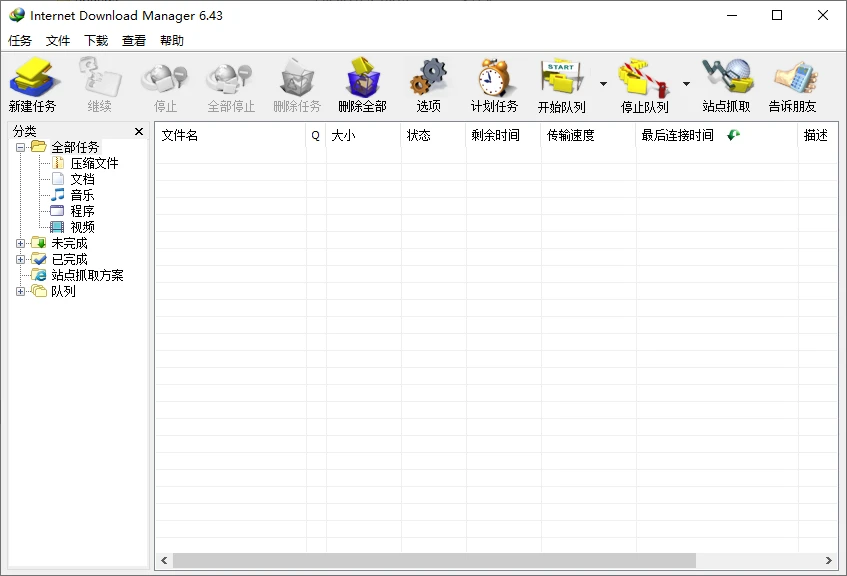
Task: Click the horizontal scrollbar thumb
Action: coord(434,561)
